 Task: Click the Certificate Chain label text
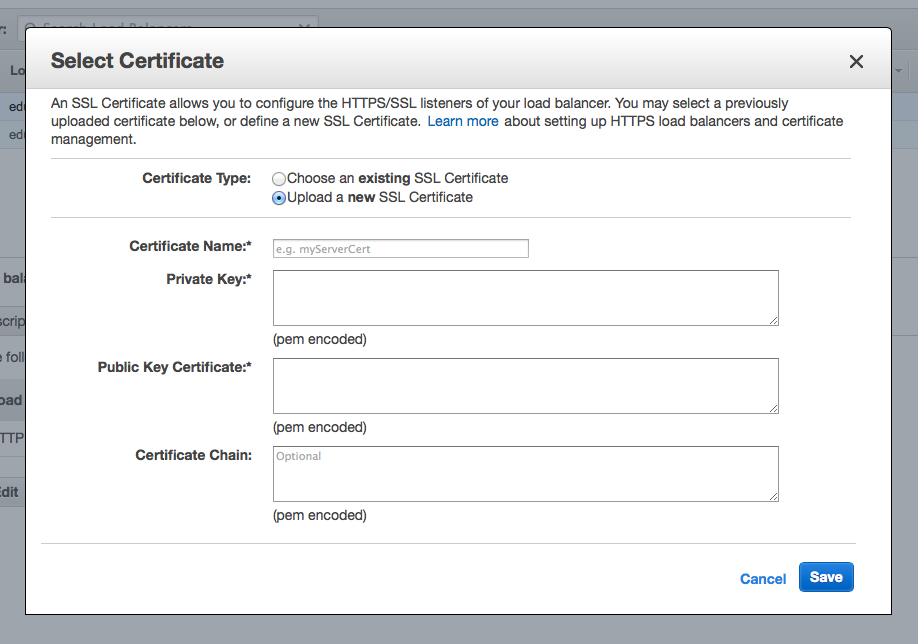[x=190, y=455]
